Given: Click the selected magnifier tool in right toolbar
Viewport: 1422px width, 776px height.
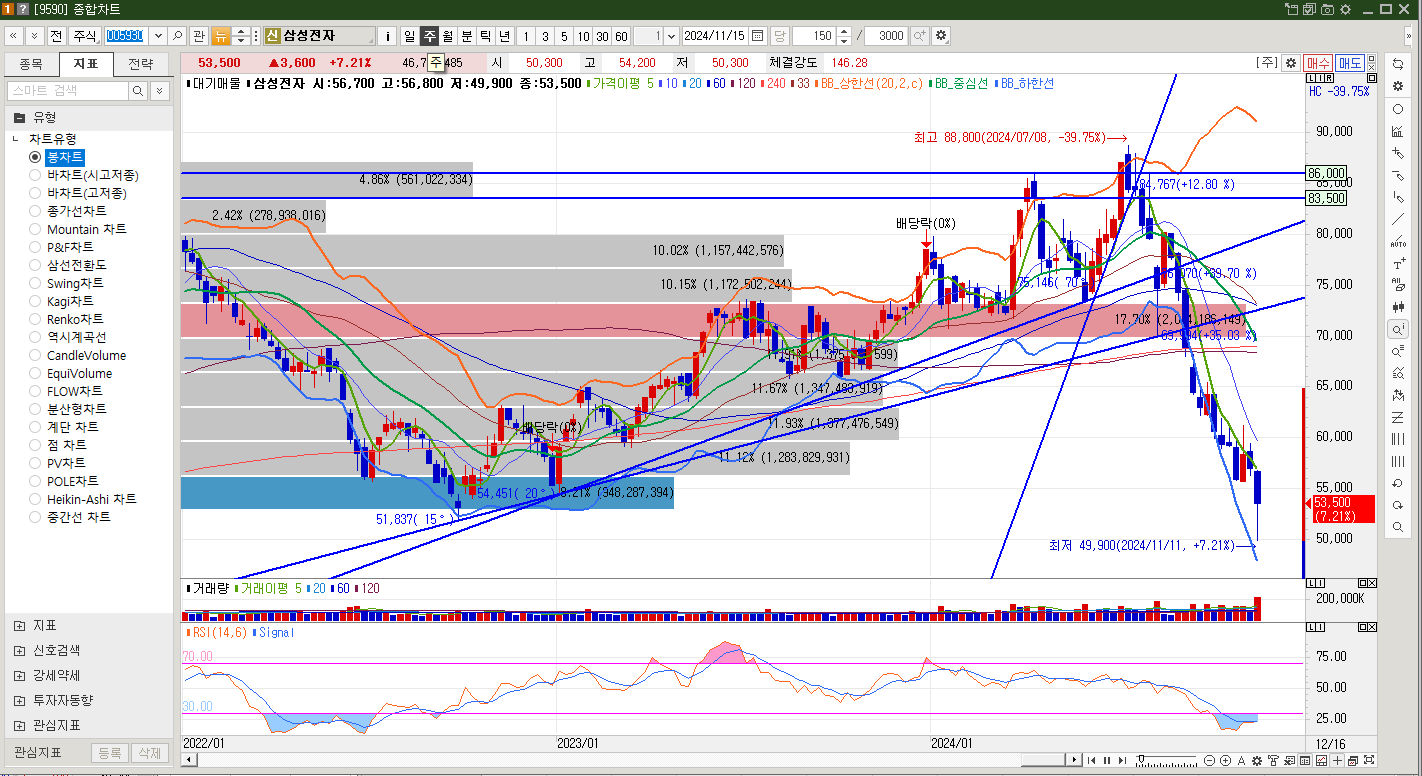Looking at the screenshot, I should pos(1398,329).
